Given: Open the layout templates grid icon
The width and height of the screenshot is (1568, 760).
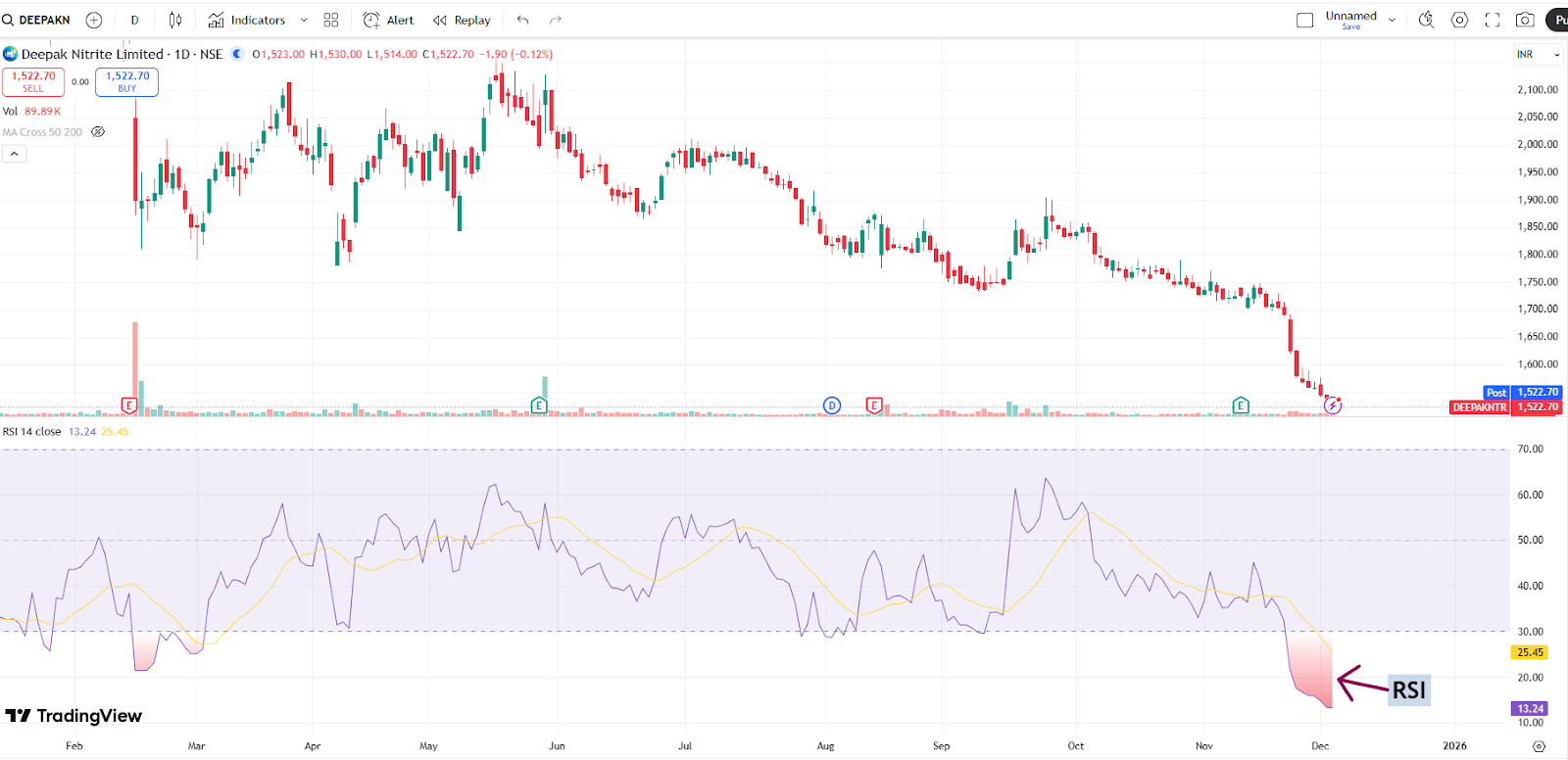Looking at the screenshot, I should point(331,20).
